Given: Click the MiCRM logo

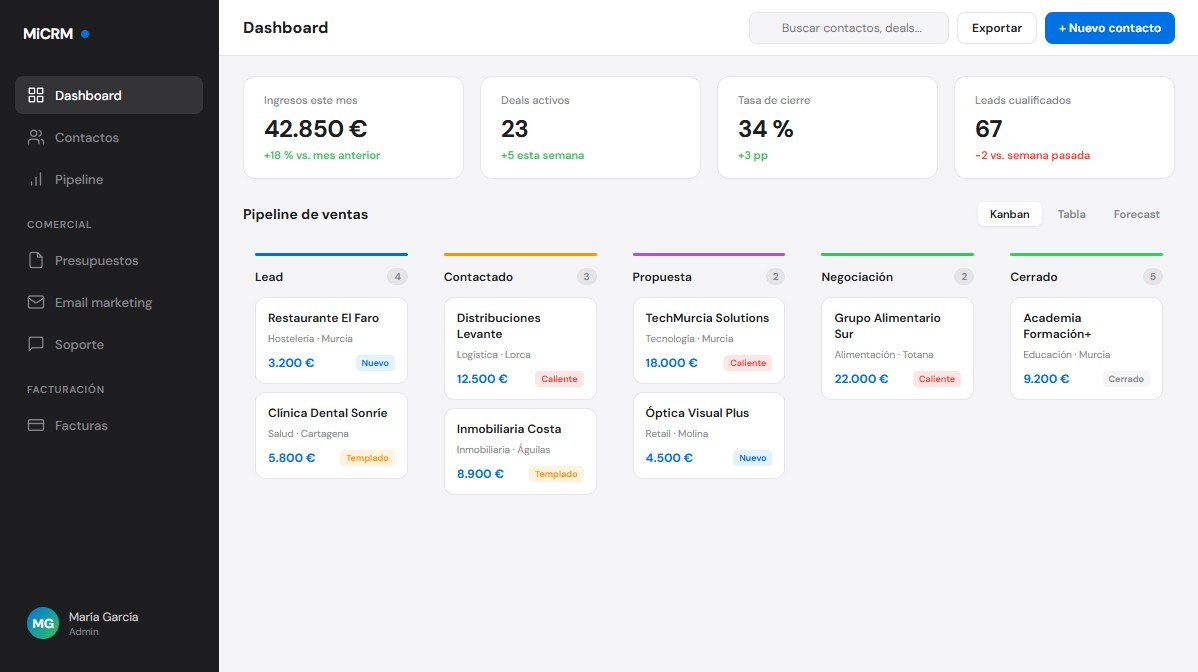Looking at the screenshot, I should click(x=48, y=33).
